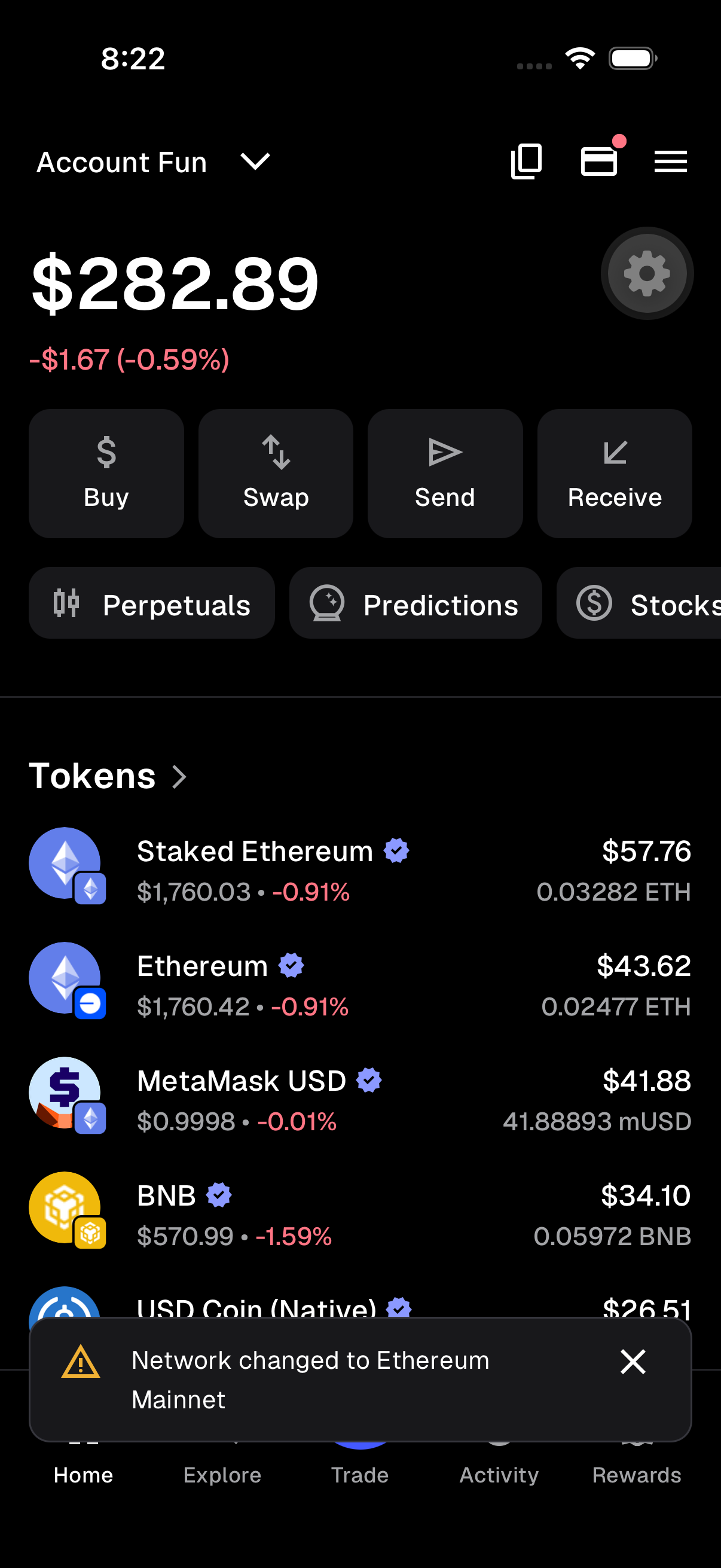Open the floating settings gear button
This screenshot has height=1568, width=721.
[647, 273]
